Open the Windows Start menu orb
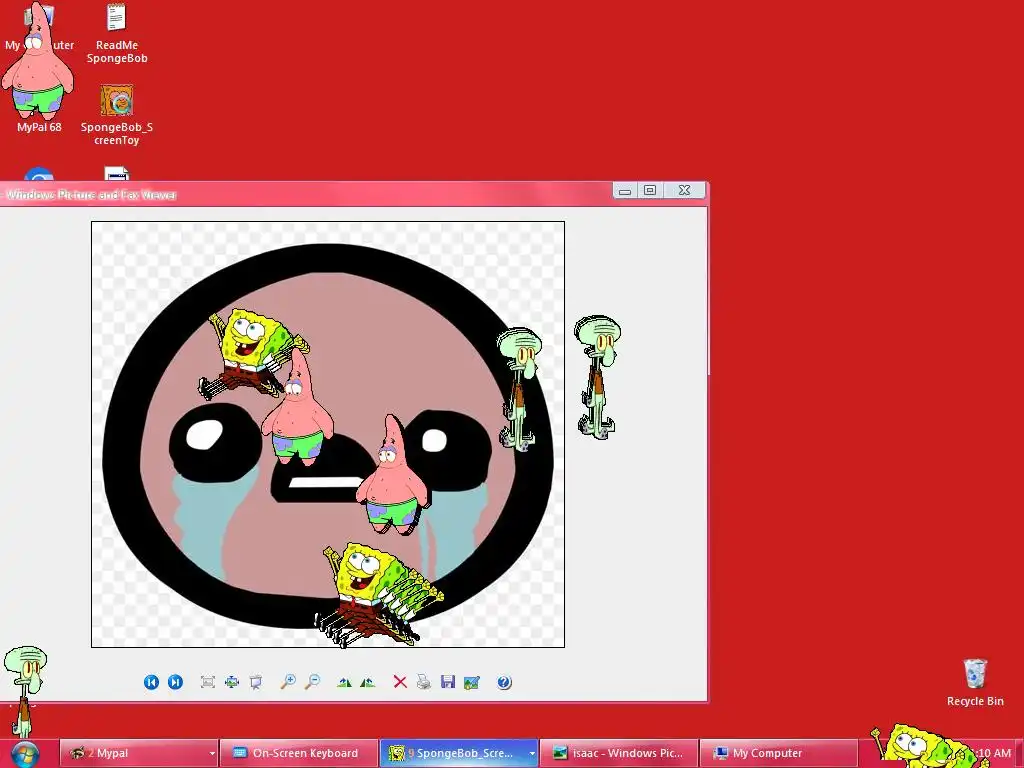 pyautogui.click(x=25, y=754)
